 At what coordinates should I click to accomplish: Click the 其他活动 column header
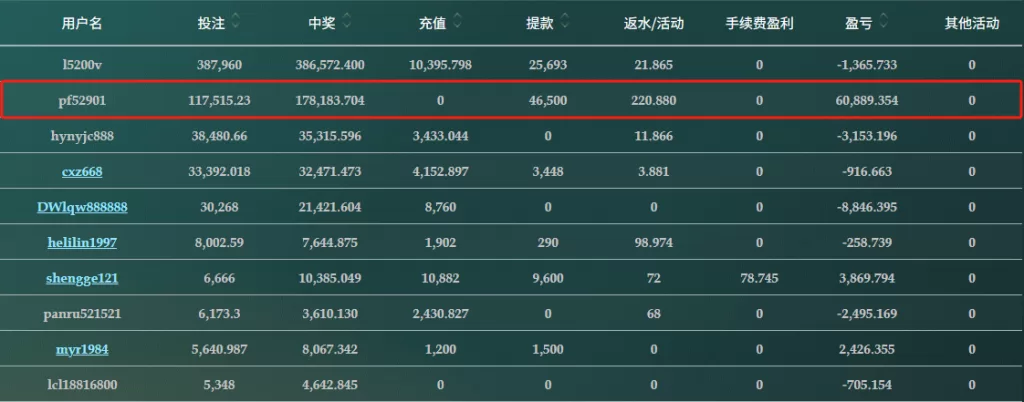[x=972, y=24]
